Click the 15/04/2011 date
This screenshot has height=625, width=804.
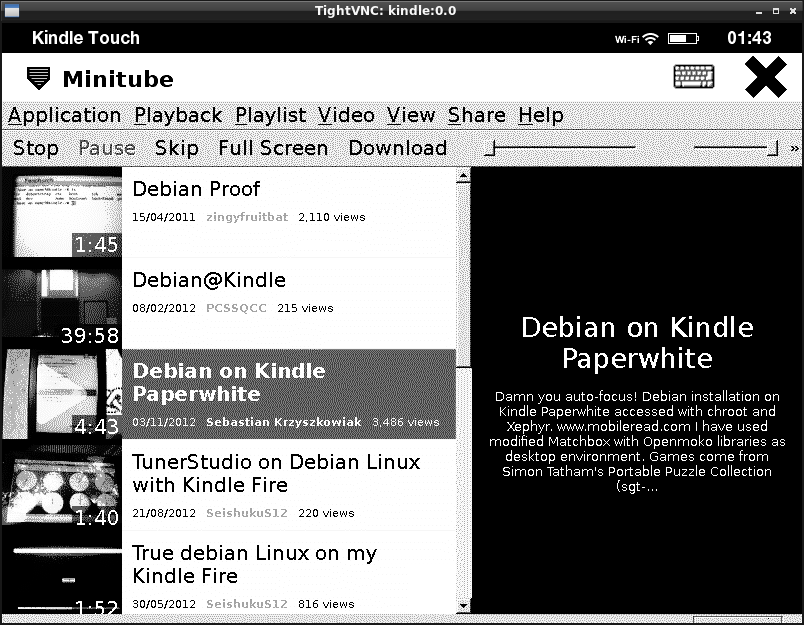point(164,217)
